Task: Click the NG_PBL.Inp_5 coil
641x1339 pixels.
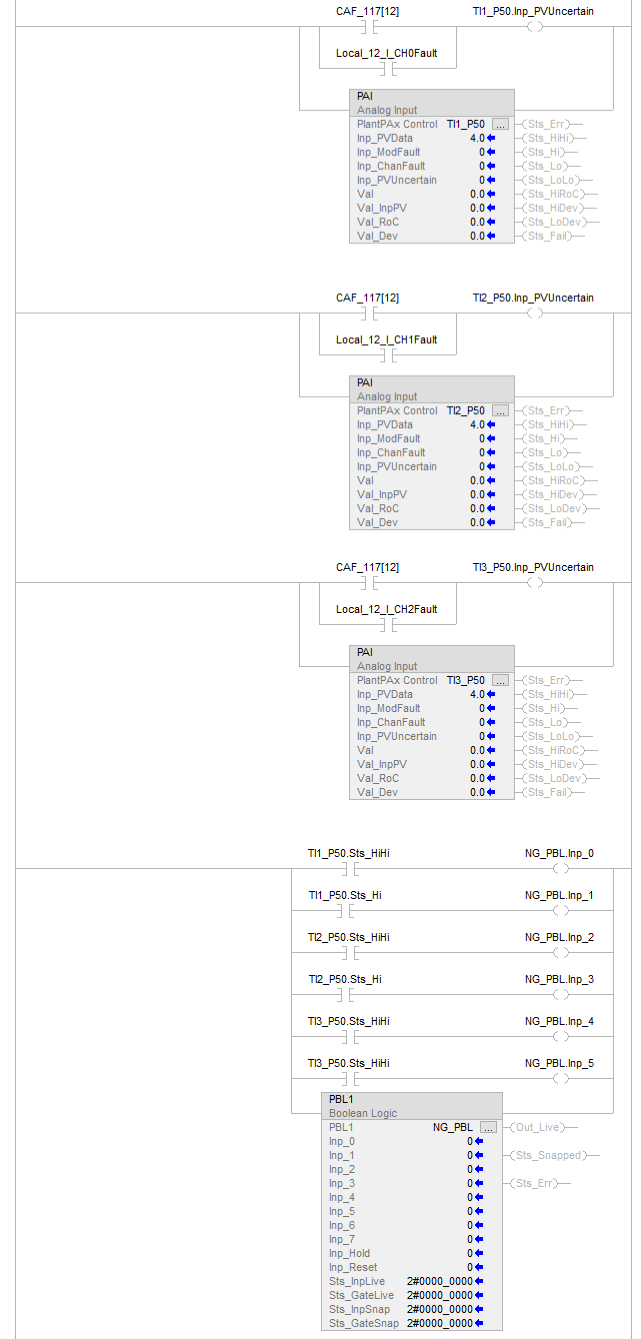Action: 560,1079
